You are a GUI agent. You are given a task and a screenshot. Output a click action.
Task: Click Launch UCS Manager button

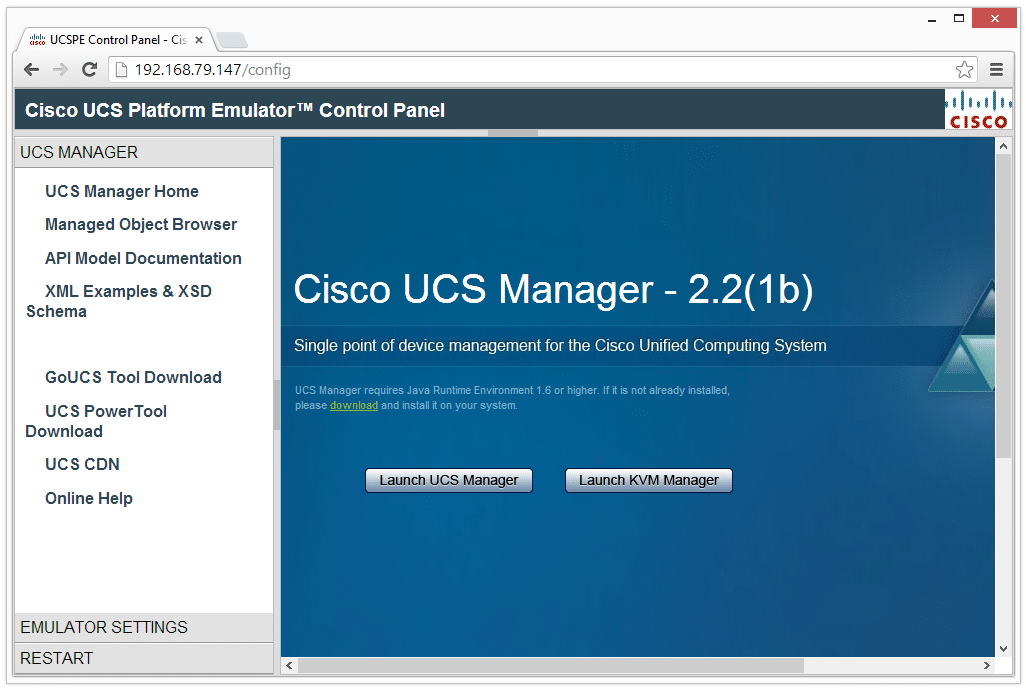[x=449, y=480]
